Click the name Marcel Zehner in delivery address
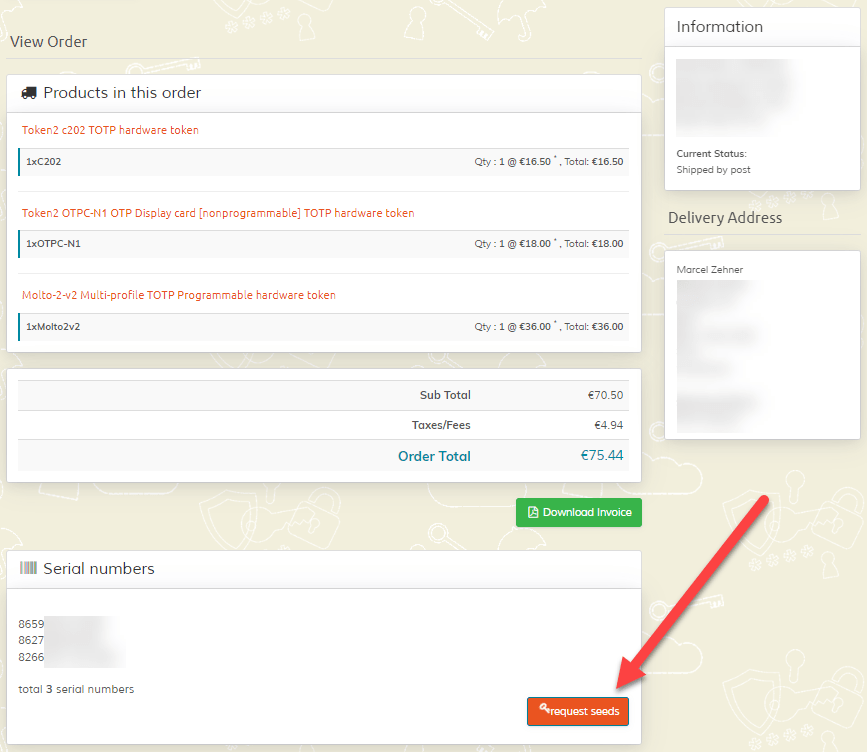The image size is (867, 752). click(x=710, y=270)
